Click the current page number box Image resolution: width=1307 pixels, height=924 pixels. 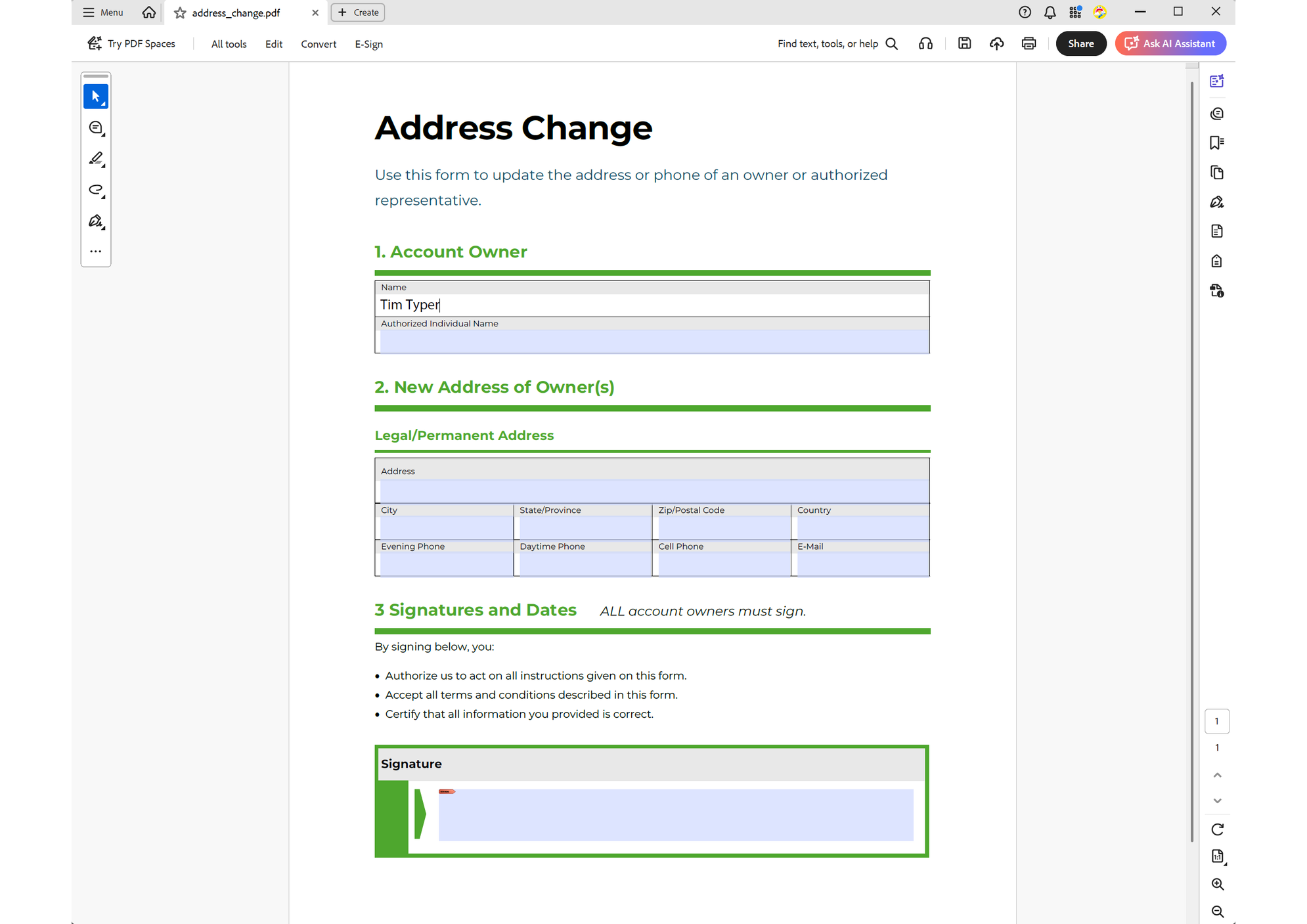coord(1217,721)
